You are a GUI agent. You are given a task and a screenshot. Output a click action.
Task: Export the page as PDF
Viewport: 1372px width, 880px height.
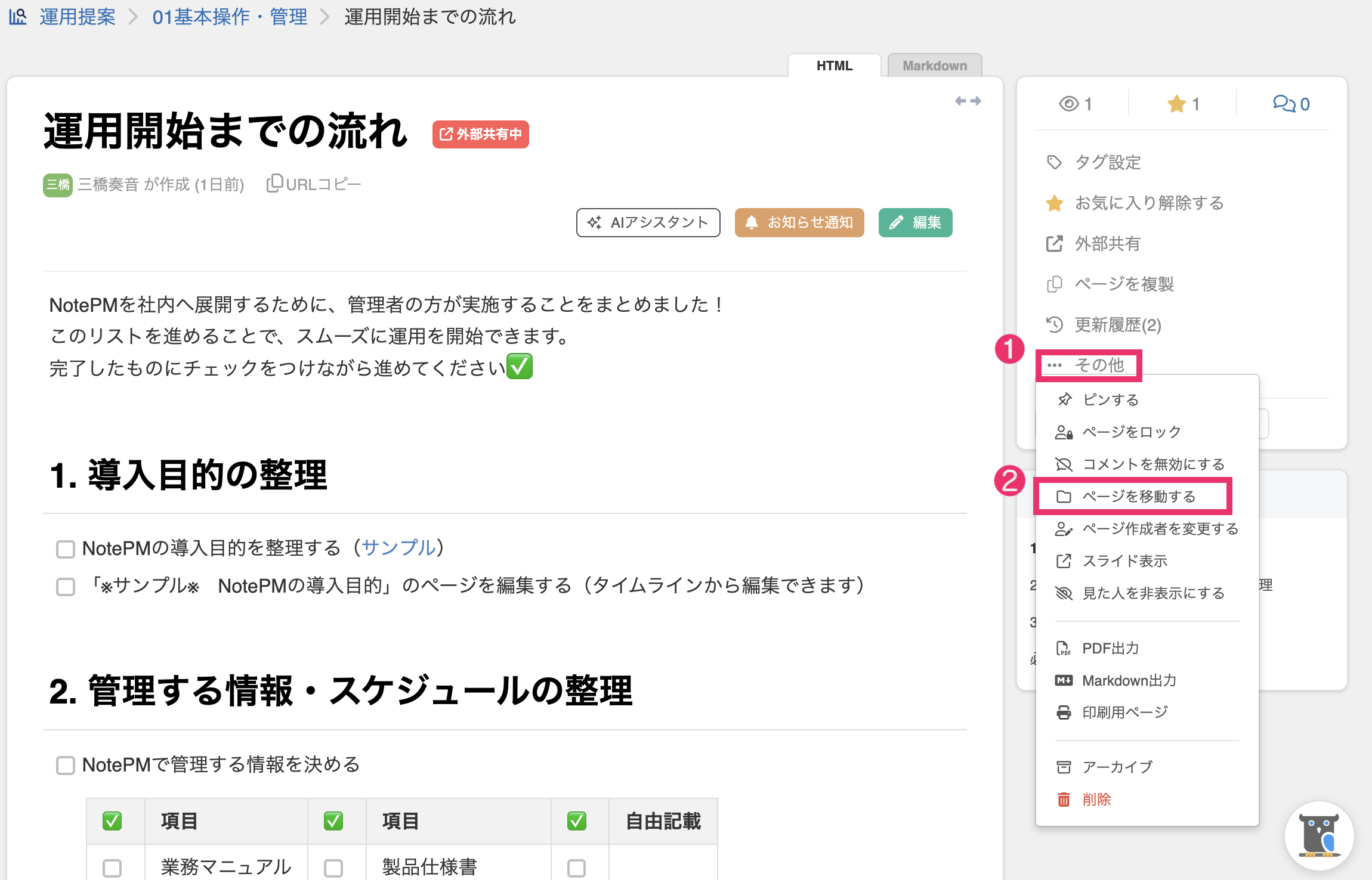1110,648
